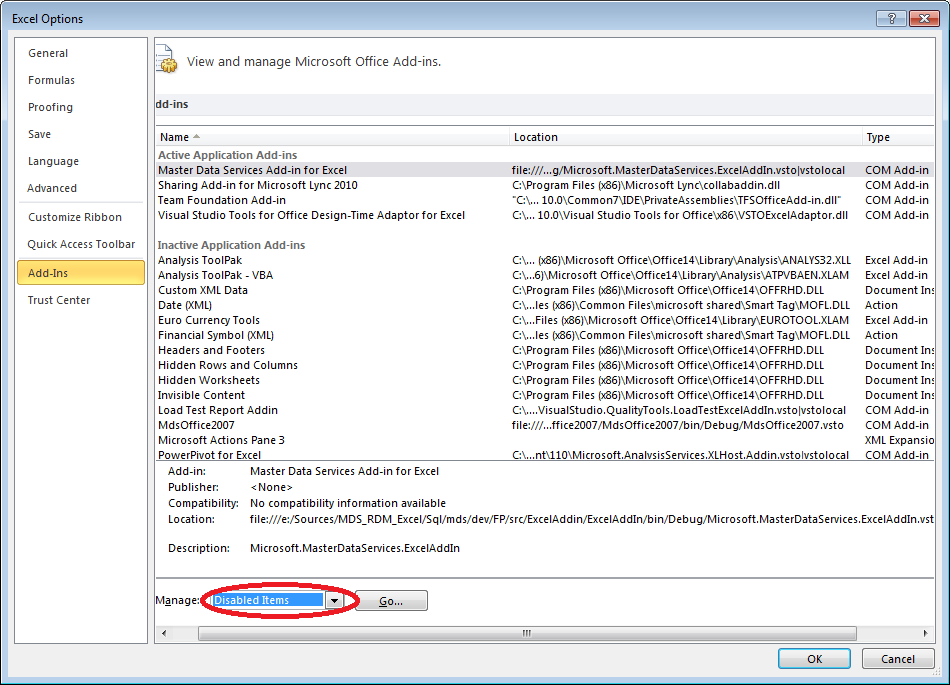This screenshot has height=685, width=950.
Task: Open the Formulas options category
Action: pos(51,80)
